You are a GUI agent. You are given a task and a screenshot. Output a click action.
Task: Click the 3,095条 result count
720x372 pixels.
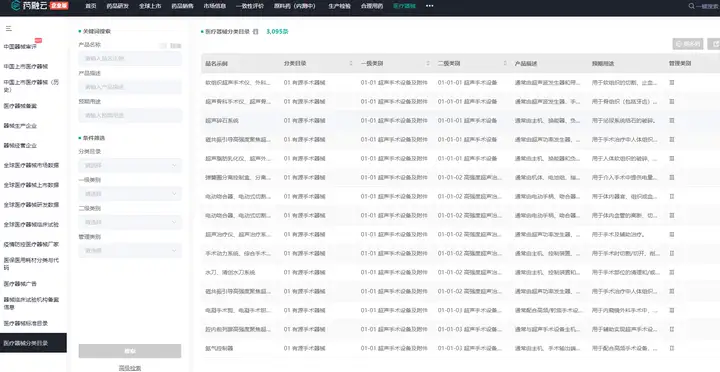[277, 32]
